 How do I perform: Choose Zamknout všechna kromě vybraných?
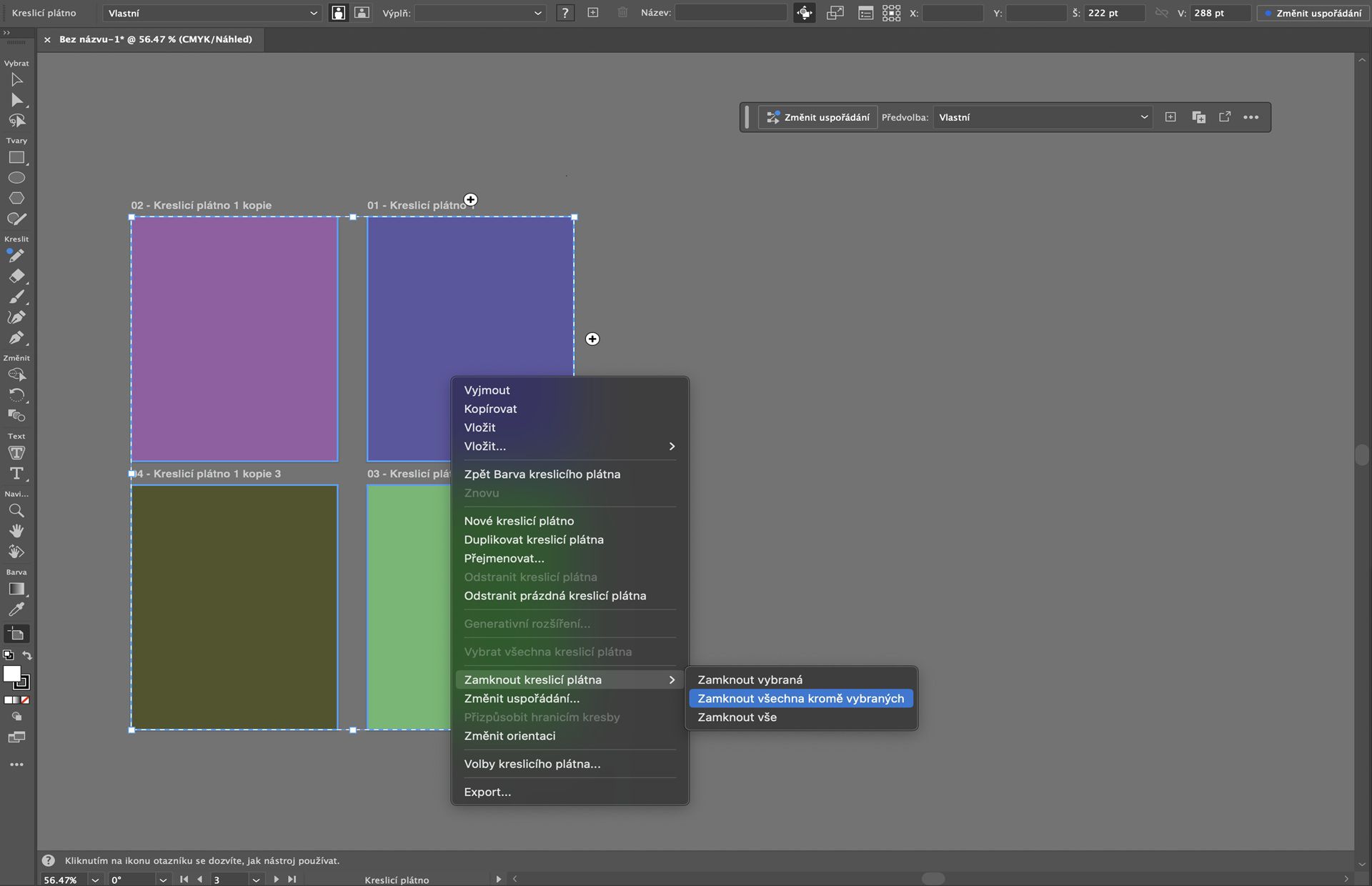(x=800, y=699)
